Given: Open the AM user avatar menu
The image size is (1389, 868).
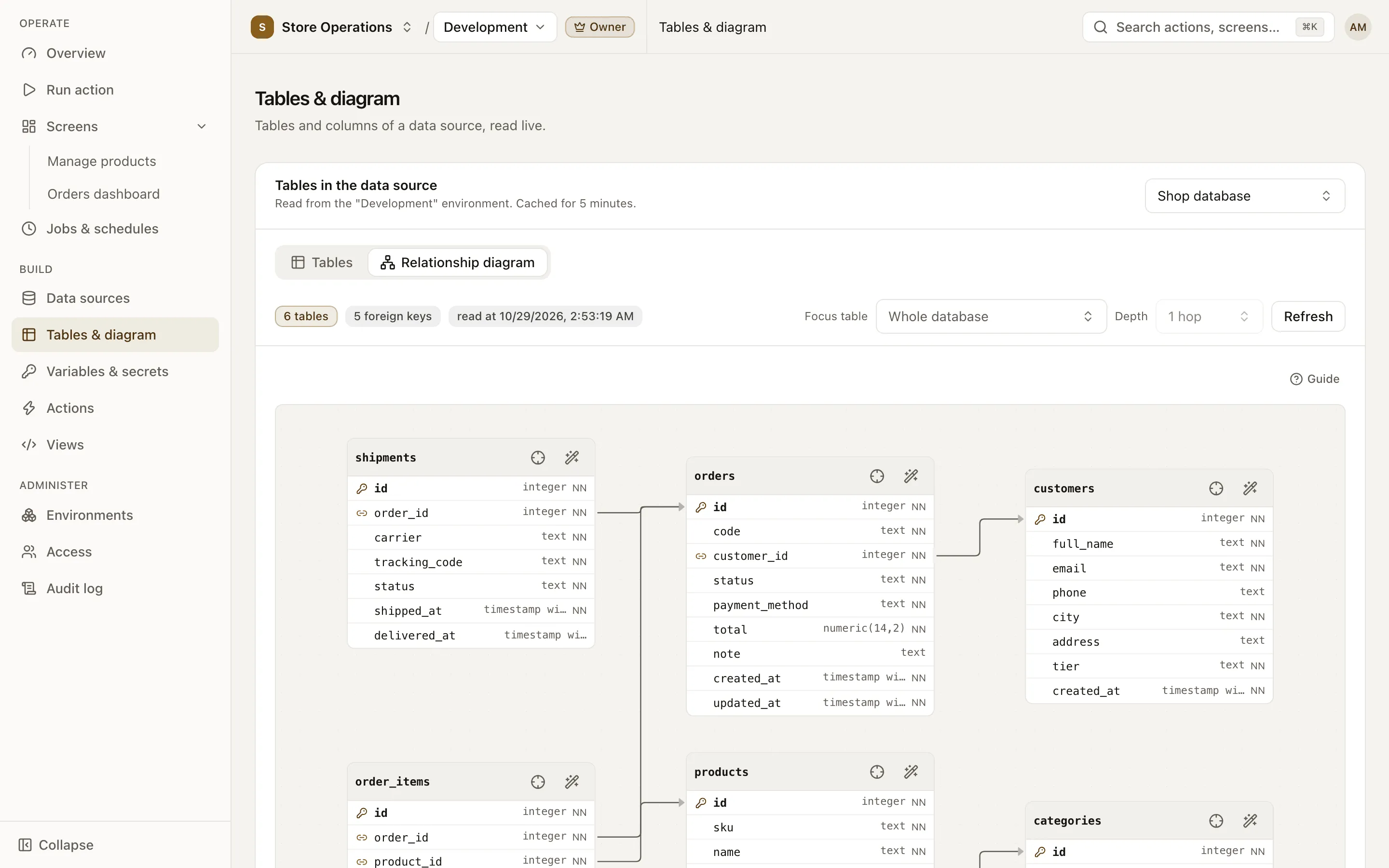Looking at the screenshot, I should coord(1358,27).
